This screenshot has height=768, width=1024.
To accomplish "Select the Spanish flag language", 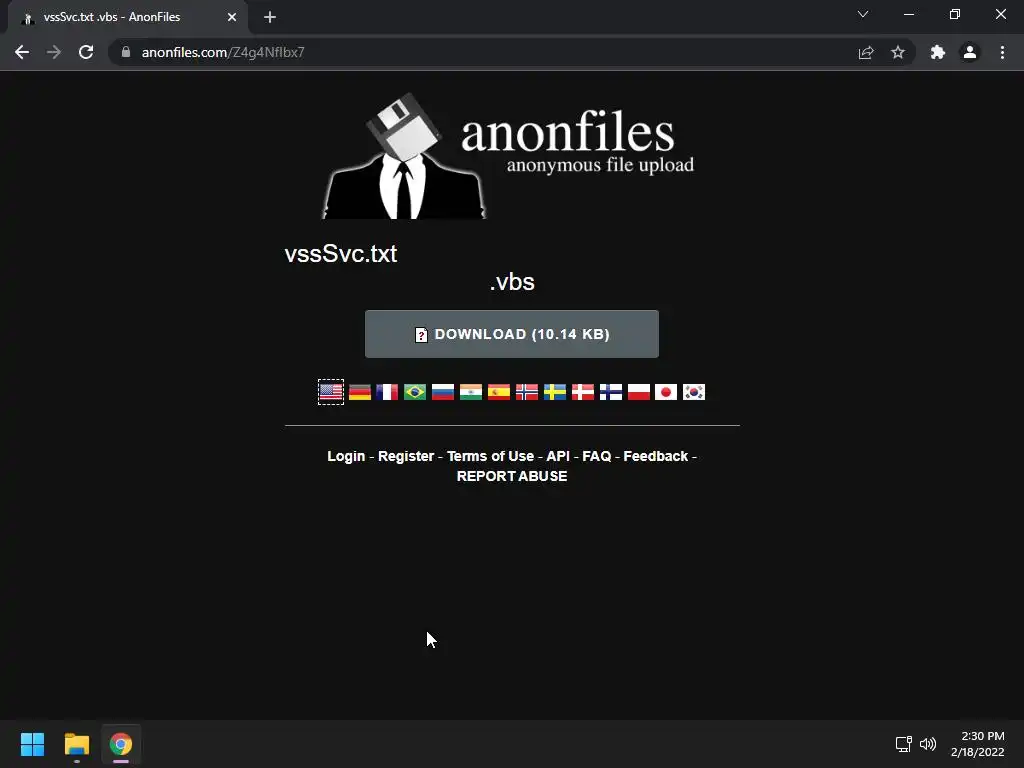I will (x=499, y=392).
